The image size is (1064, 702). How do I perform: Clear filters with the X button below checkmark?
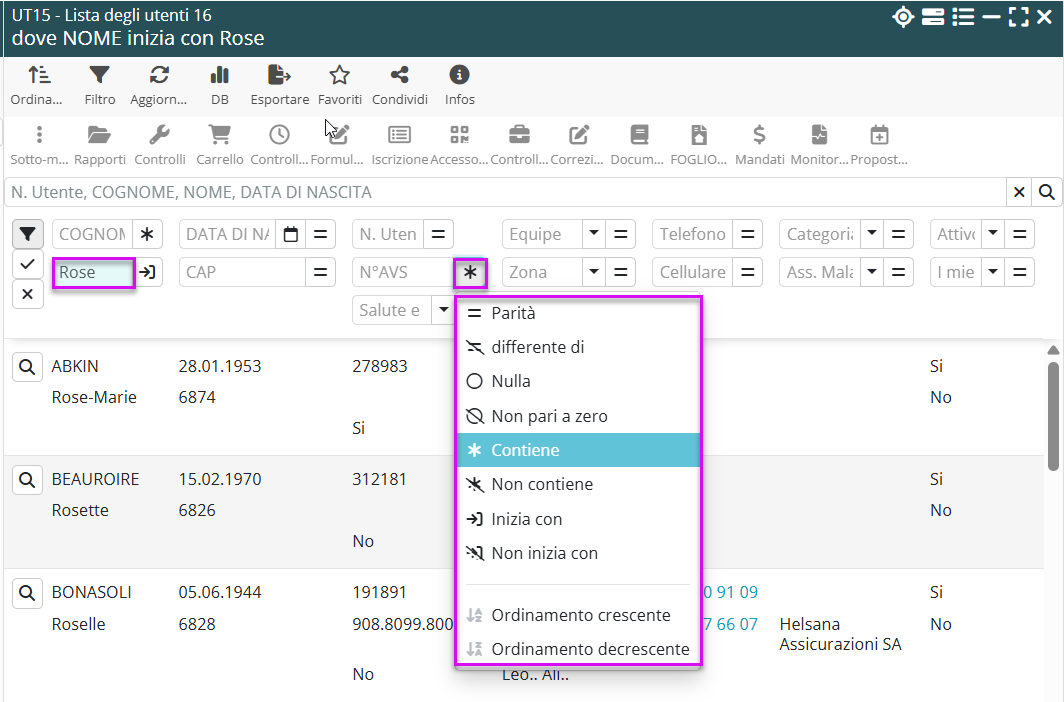tap(28, 294)
